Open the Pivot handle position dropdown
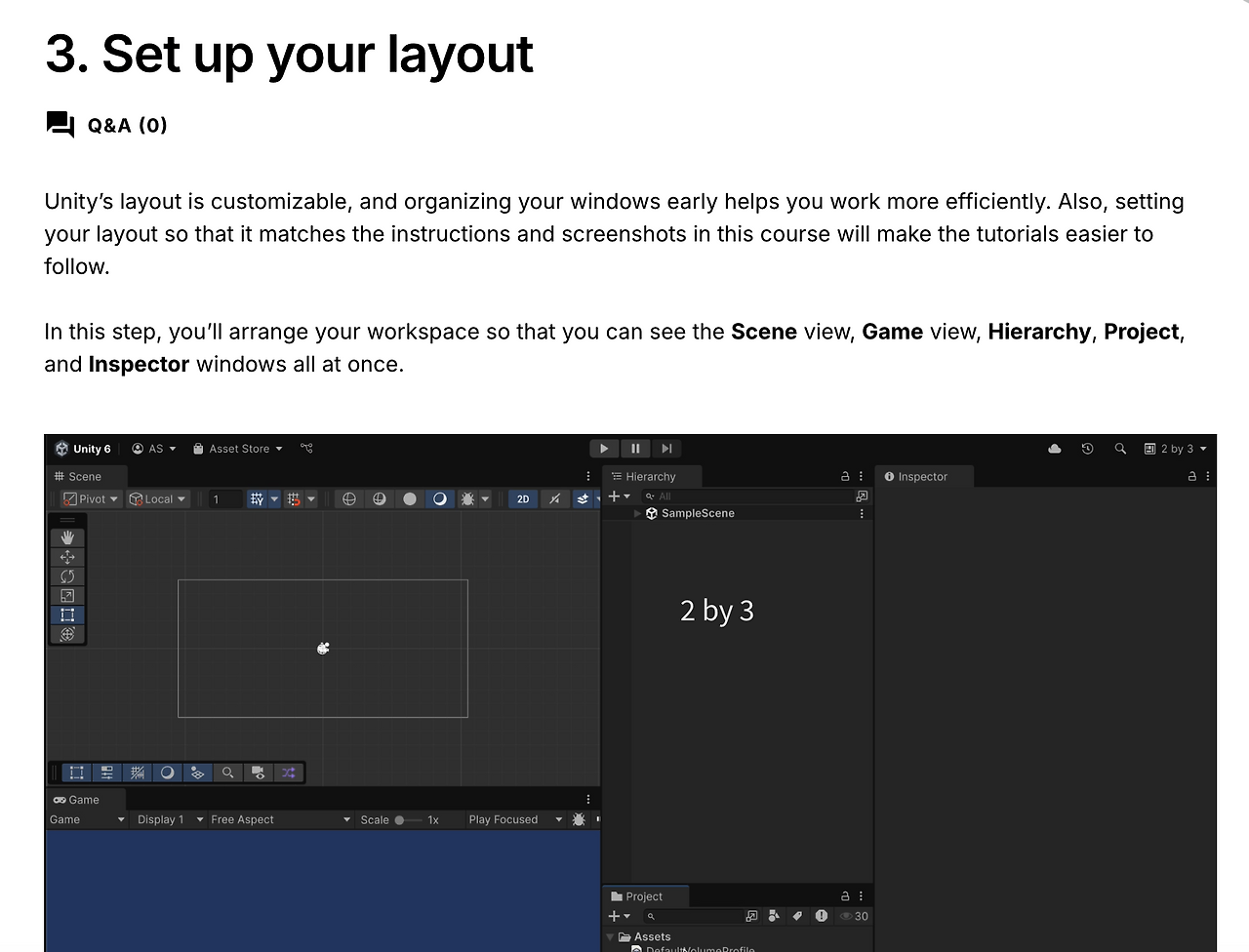Screen dimensions: 1249x952 point(90,498)
